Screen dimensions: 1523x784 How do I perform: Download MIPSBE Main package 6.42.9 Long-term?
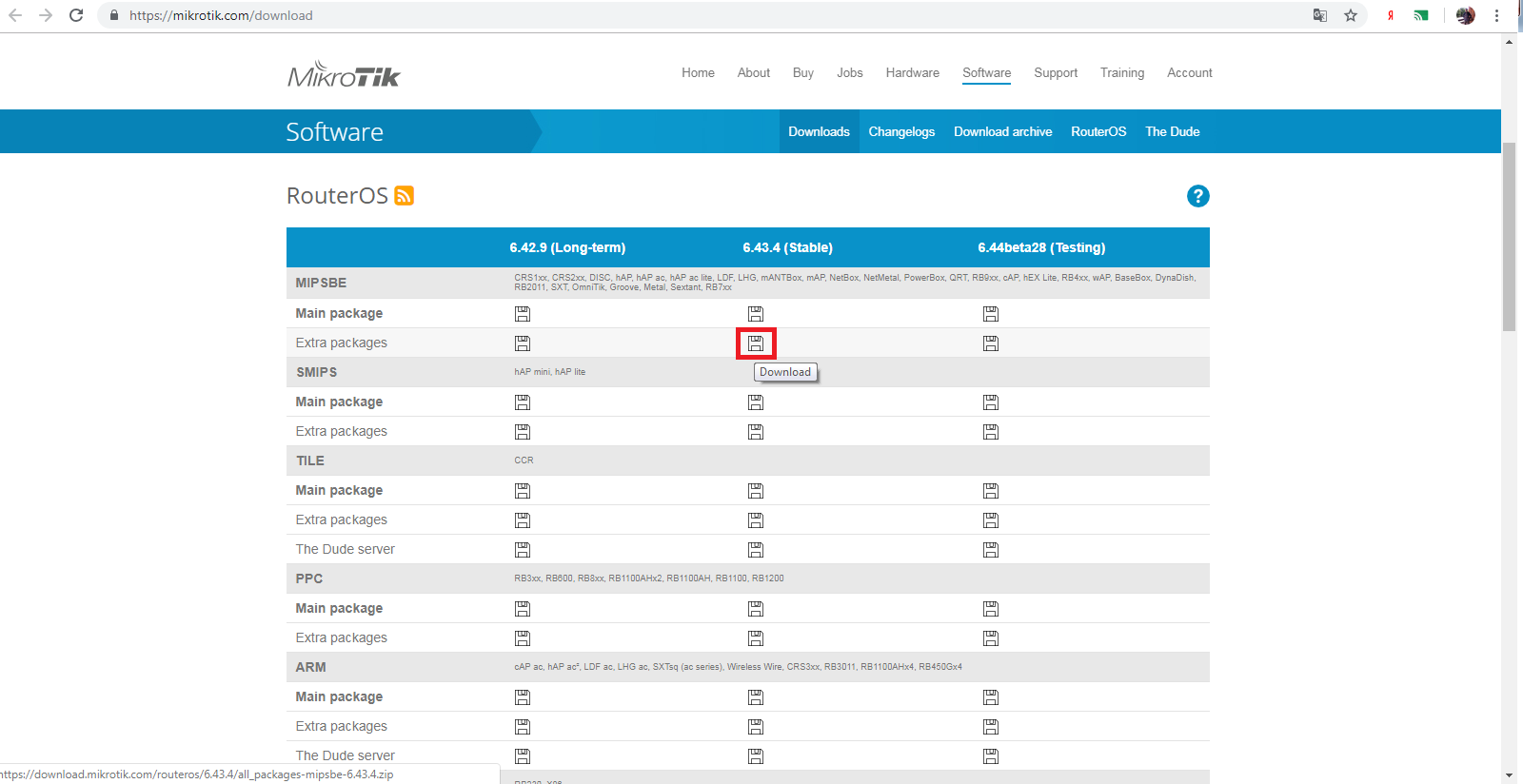pyautogui.click(x=523, y=314)
